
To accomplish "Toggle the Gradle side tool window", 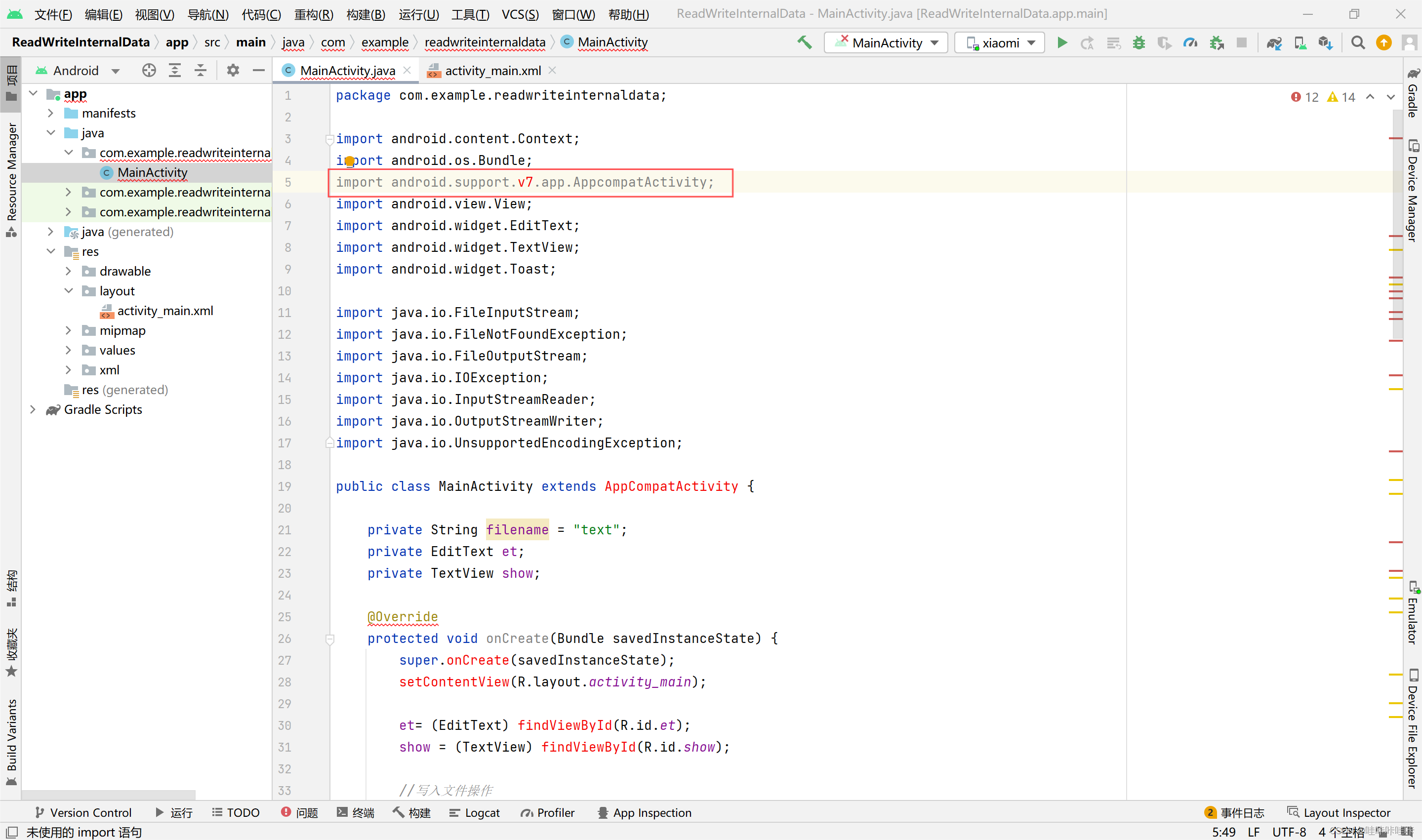I will [x=1413, y=93].
